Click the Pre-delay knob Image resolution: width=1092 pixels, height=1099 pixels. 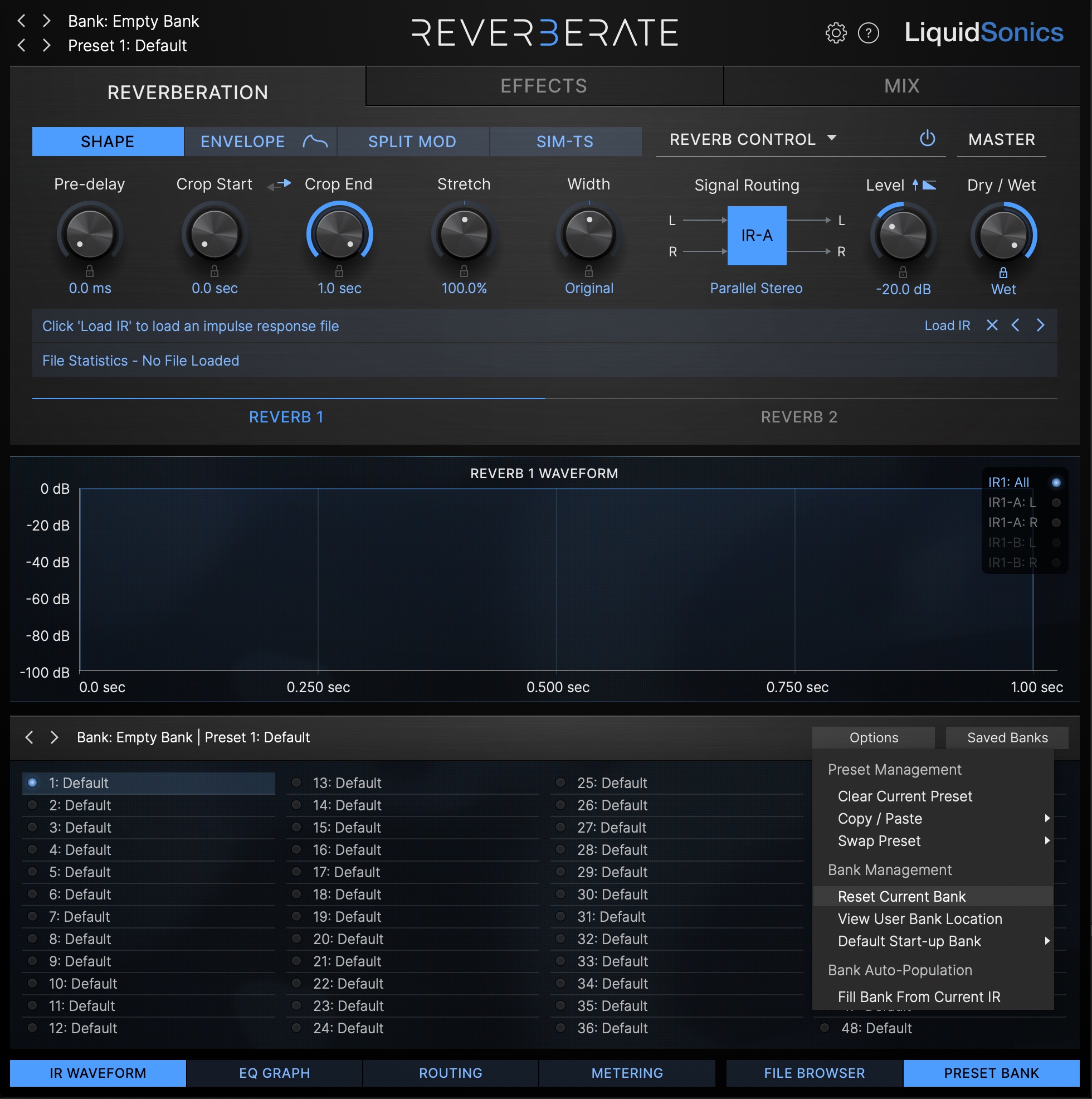pos(90,234)
